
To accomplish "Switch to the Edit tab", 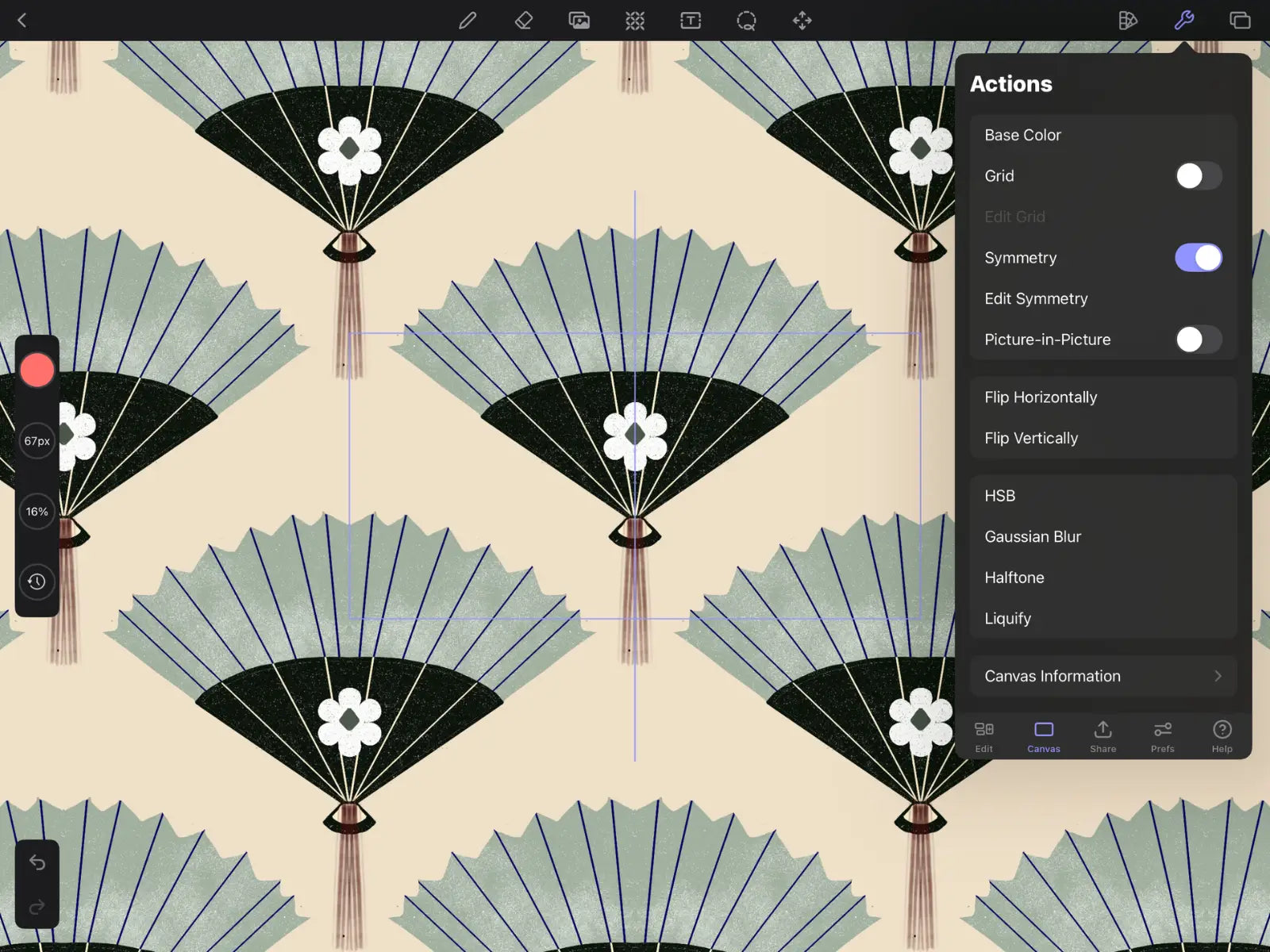I will point(984,736).
